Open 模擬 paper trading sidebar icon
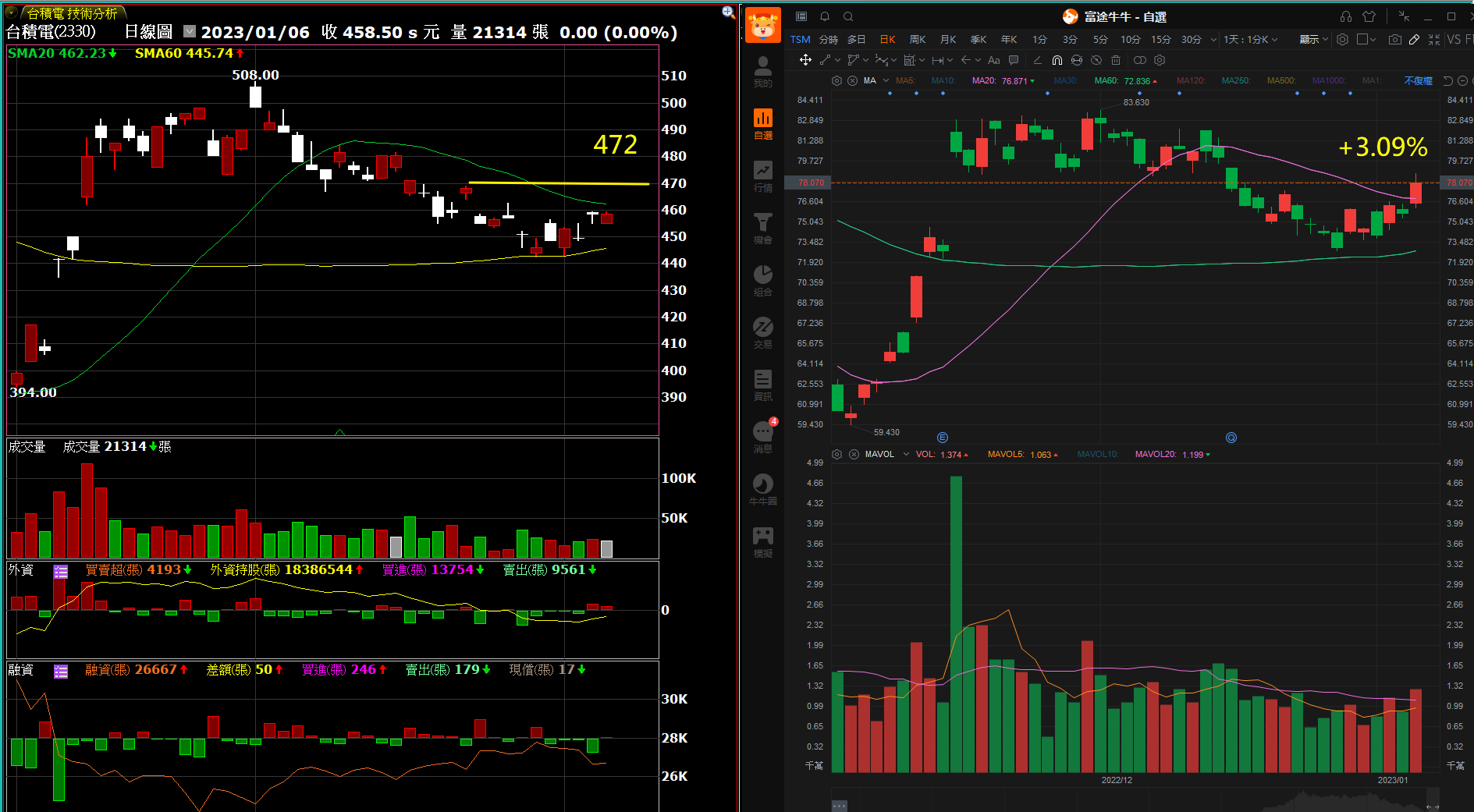Image resolution: width=1474 pixels, height=812 pixels. coord(762,542)
